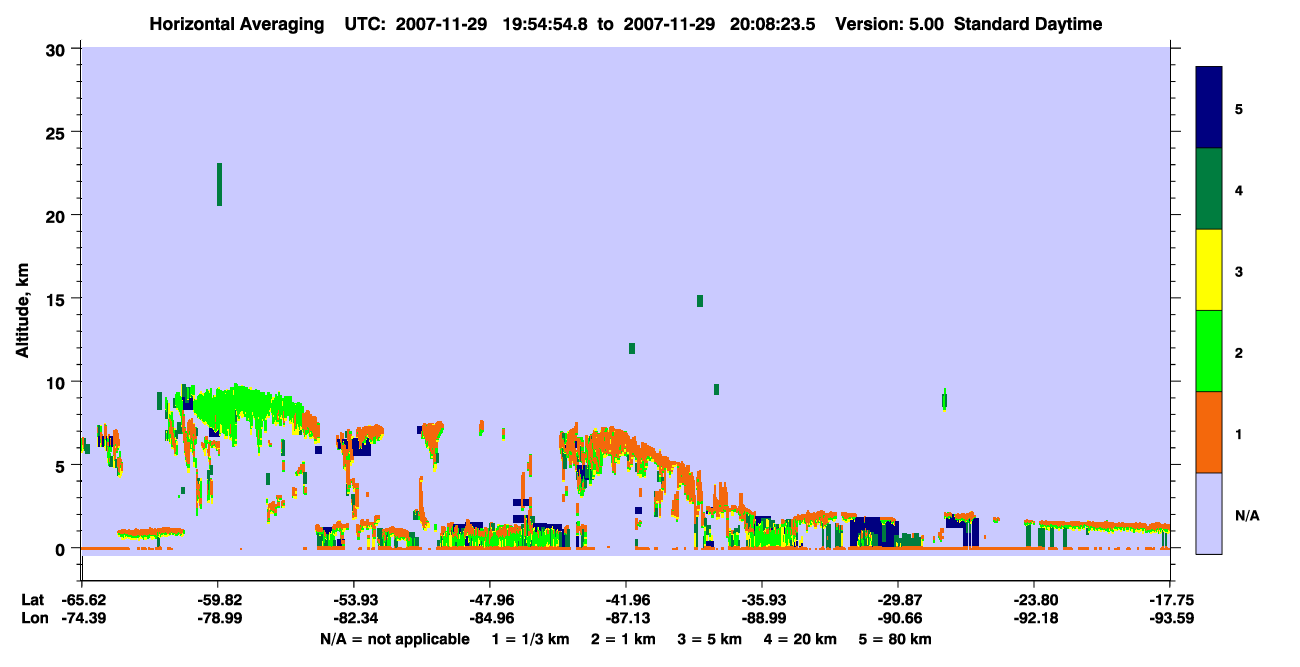
Task: Click latitude value -23.80
Action: [1034, 600]
